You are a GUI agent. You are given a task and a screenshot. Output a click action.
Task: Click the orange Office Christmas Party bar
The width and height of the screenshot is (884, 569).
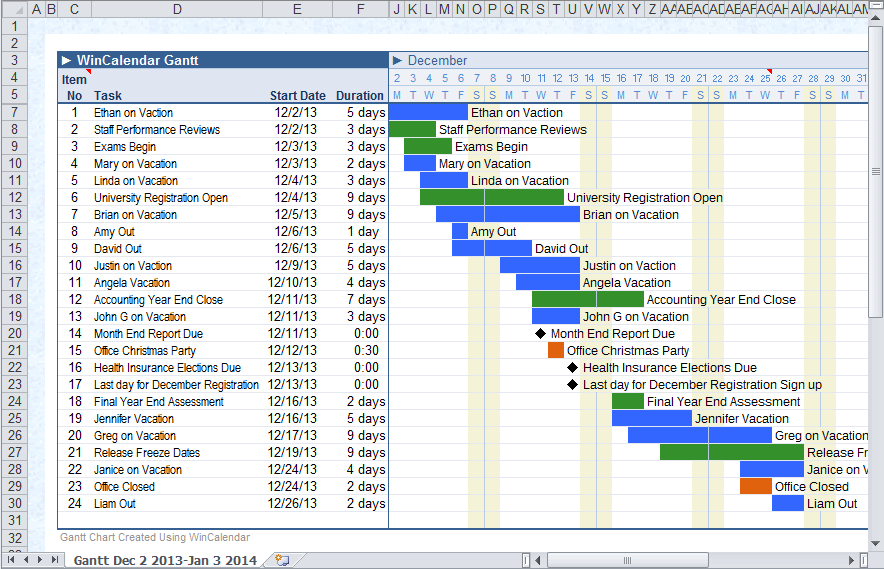pos(556,351)
